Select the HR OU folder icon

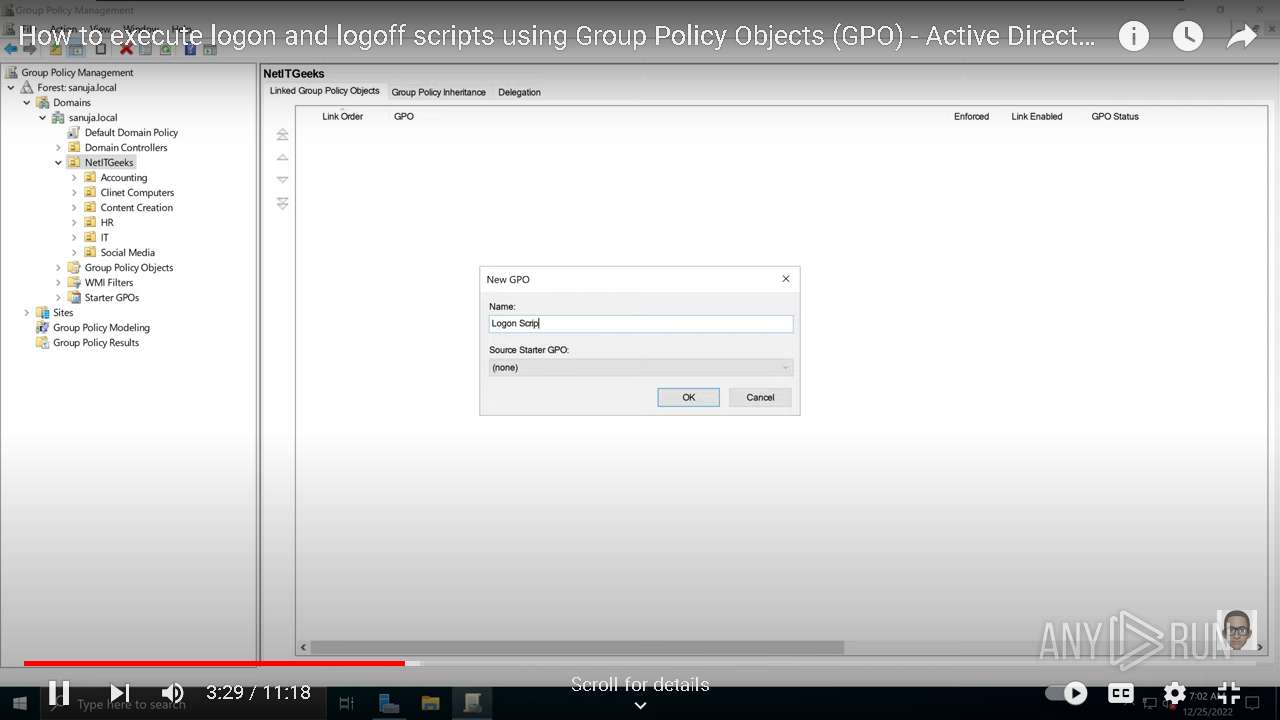coord(90,222)
